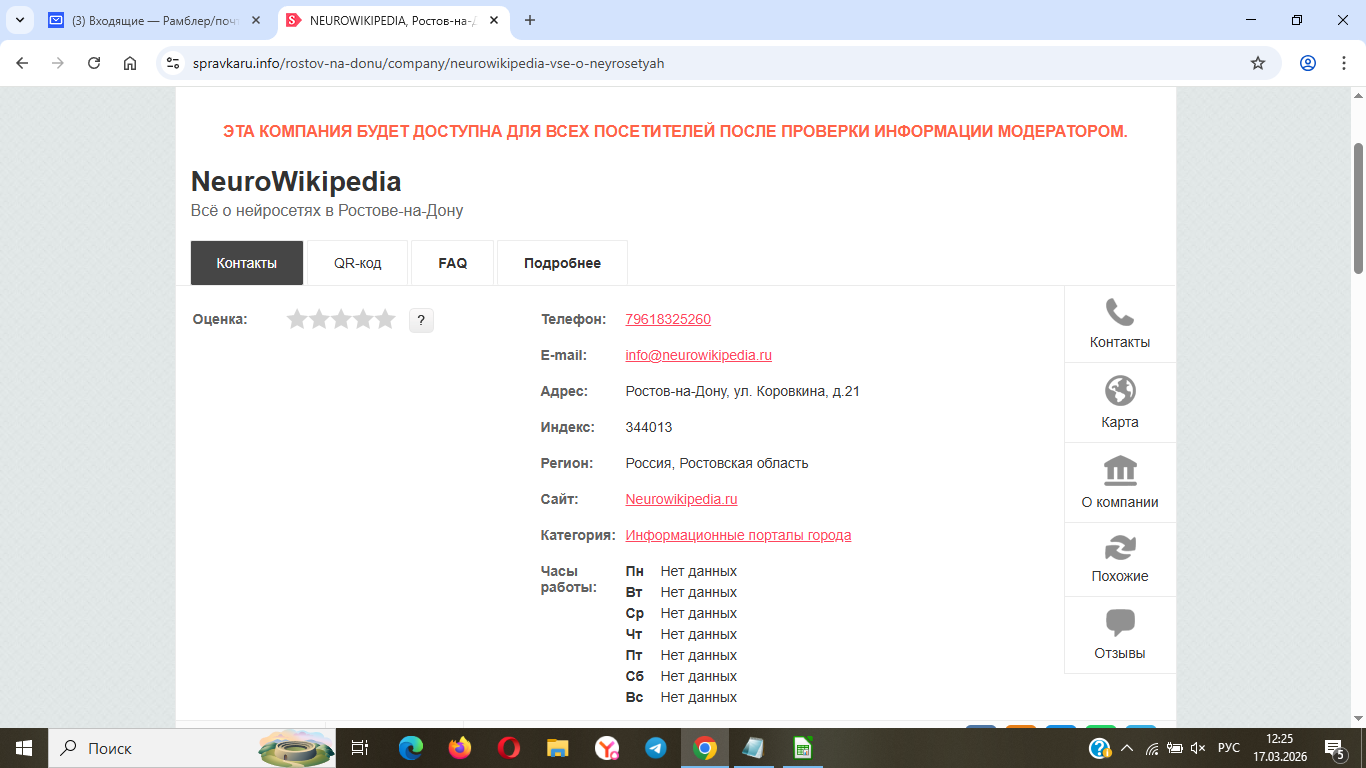1366x768 pixels.
Task: Close the NEUROWIKIPEDIA tab
Action: coord(493,20)
